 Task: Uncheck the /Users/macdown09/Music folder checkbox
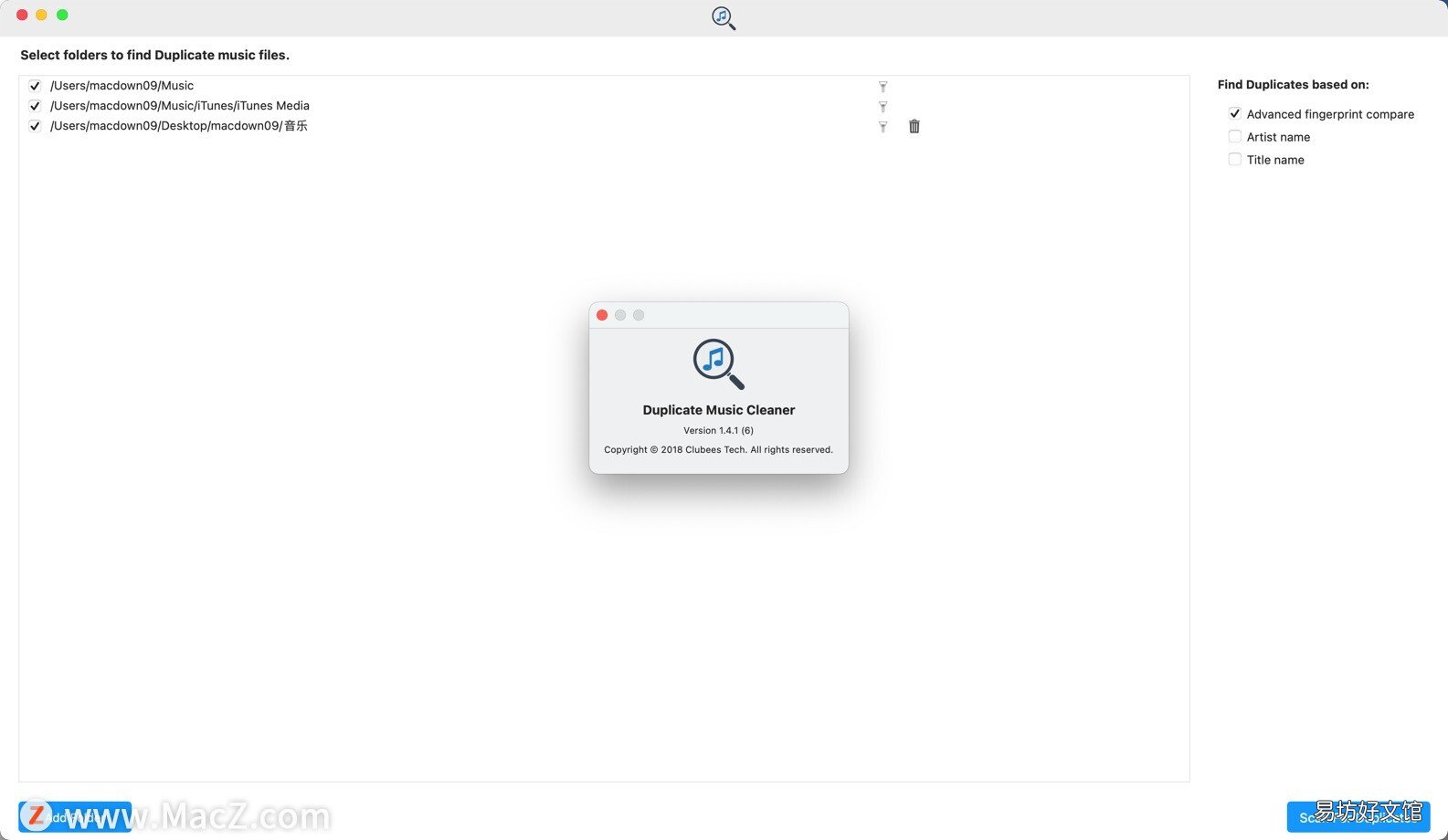(35, 86)
